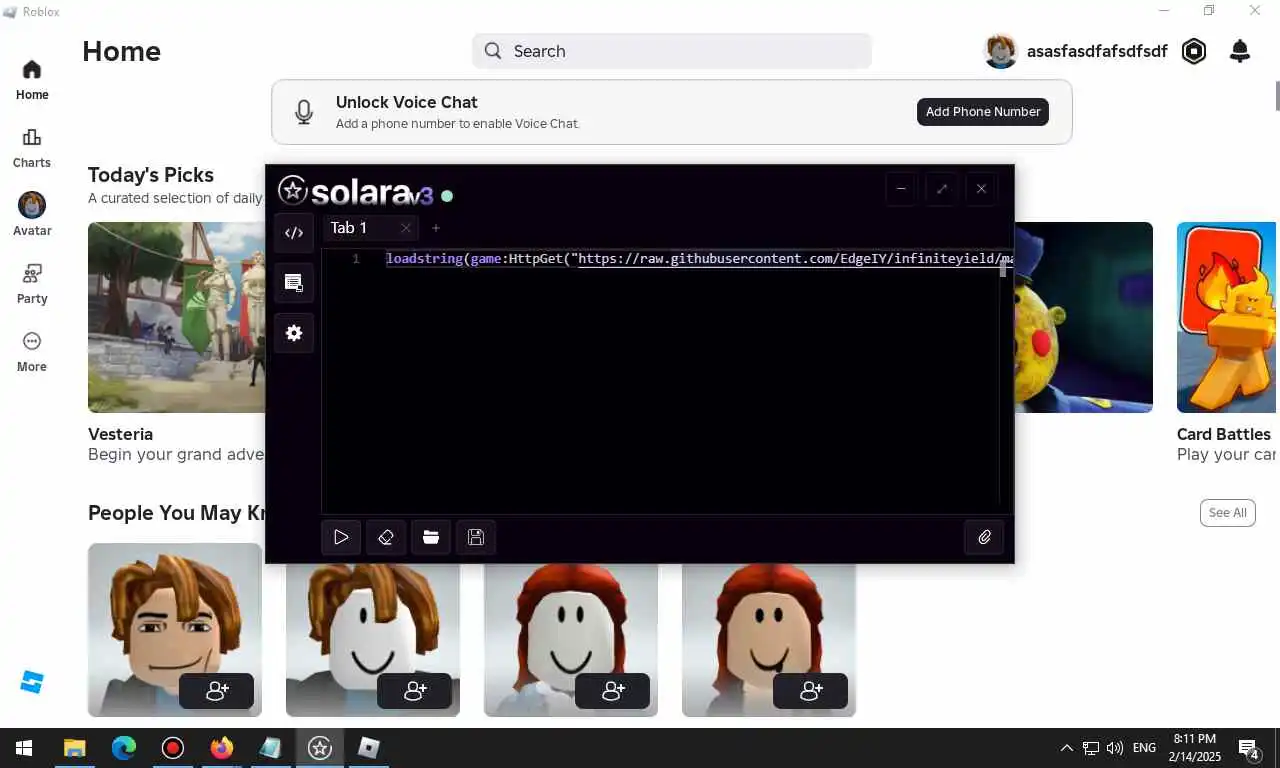Screen dimensions: 1280x768
Task: Open the Robux hexagon icon
Action: (1194, 51)
